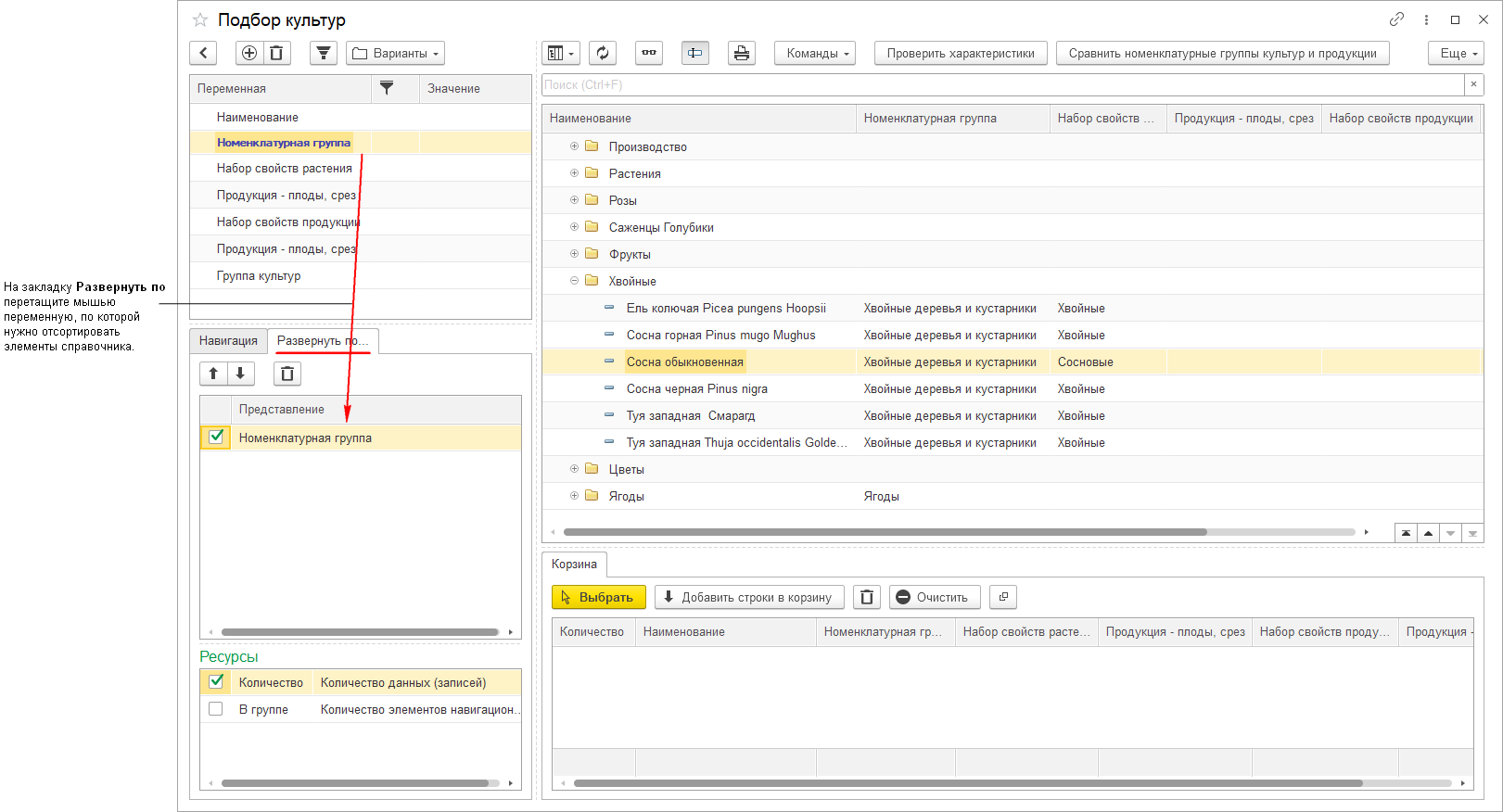Screen dimensions: 1503x812
Task: Click the filter funnel toolbar button
Action: [x=324, y=53]
